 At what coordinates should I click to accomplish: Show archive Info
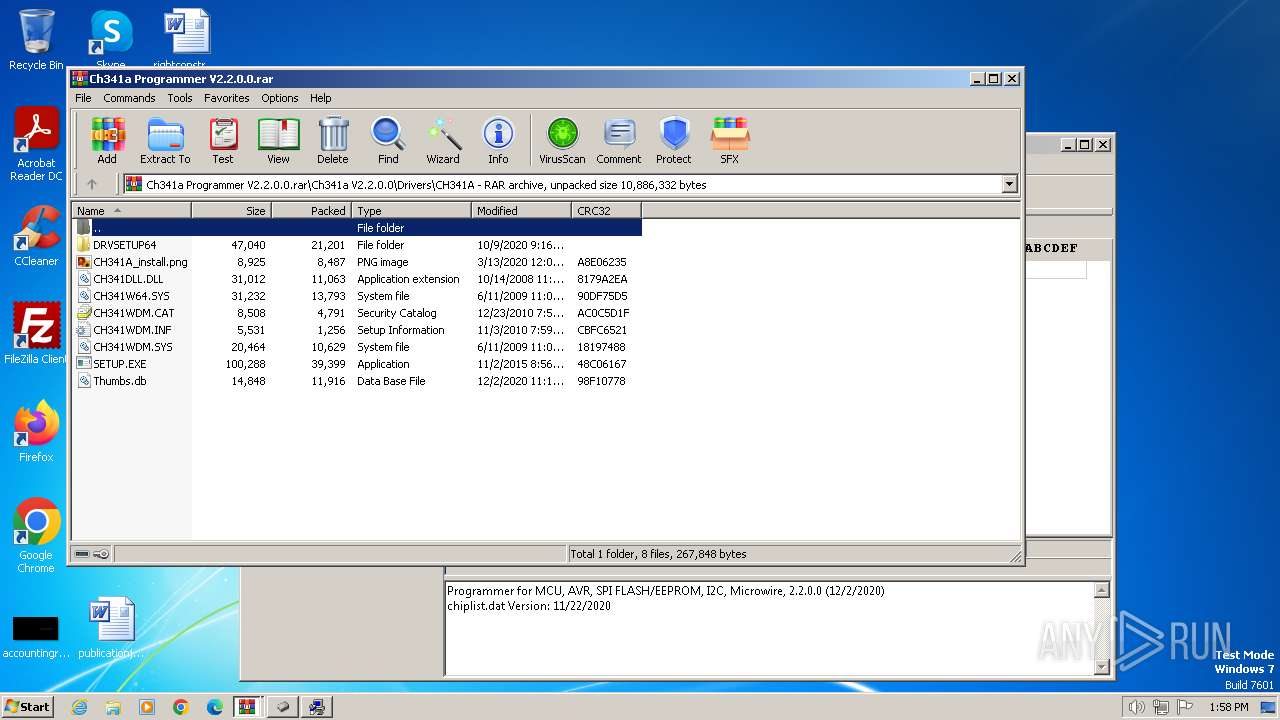(x=498, y=141)
